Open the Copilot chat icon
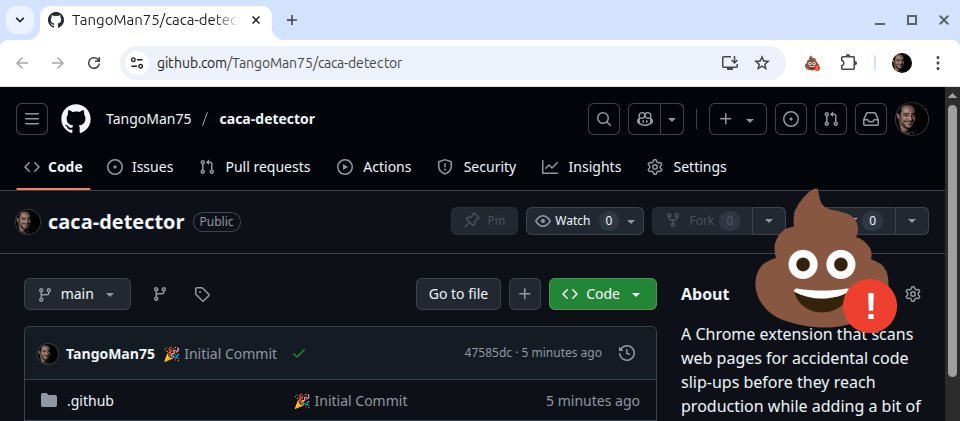This screenshot has width=960, height=421. point(645,119)
